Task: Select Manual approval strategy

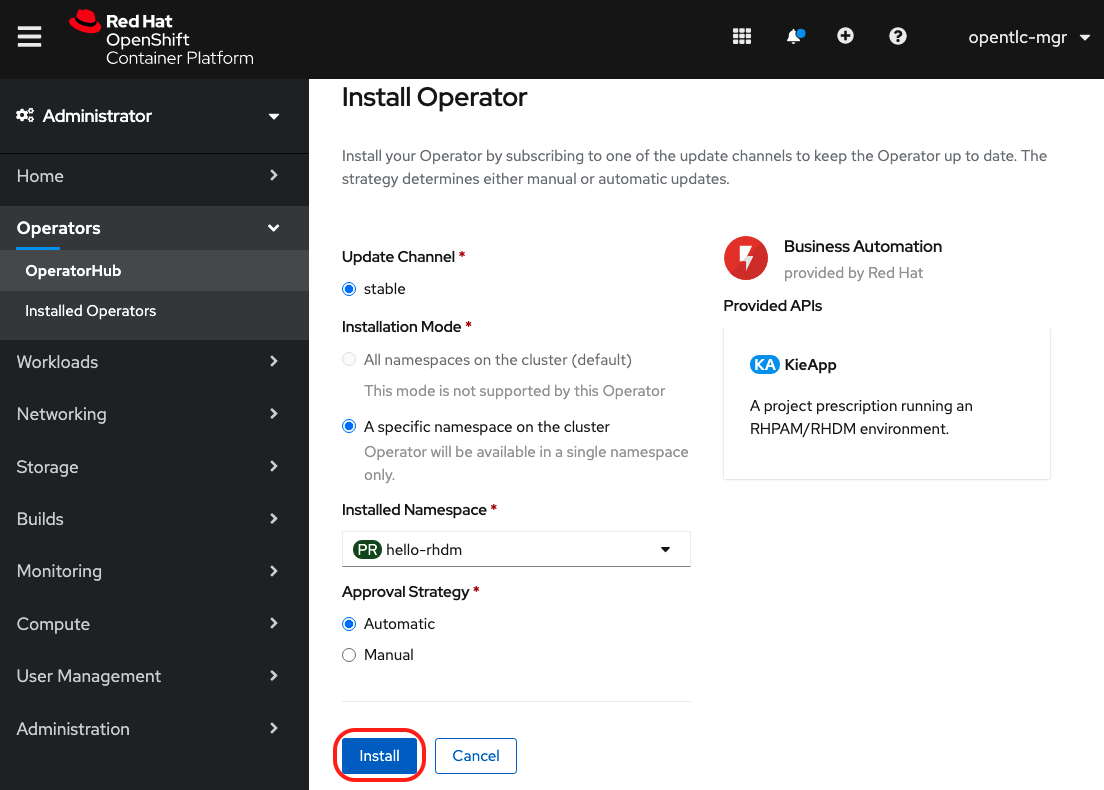Action: [349, 655]
